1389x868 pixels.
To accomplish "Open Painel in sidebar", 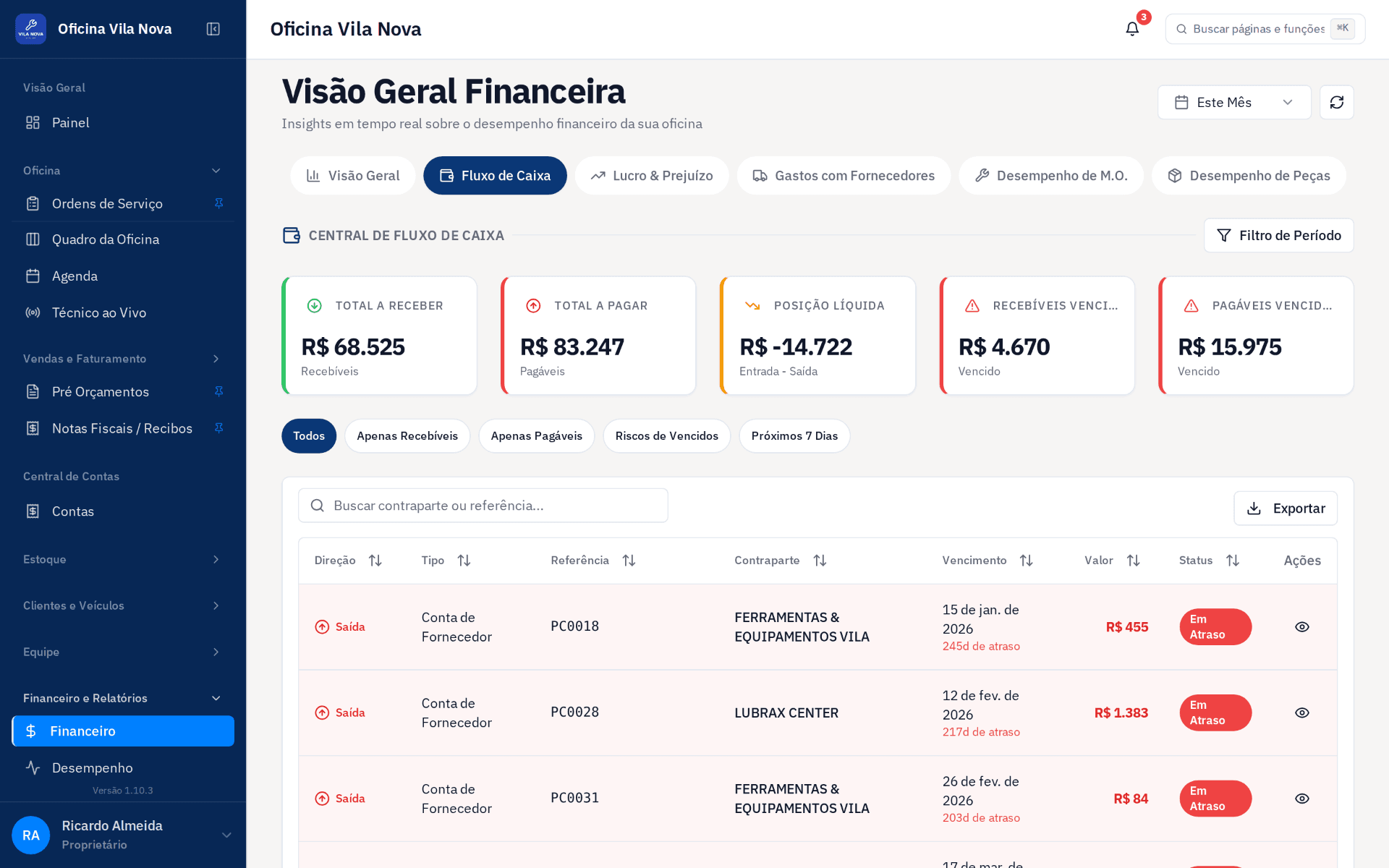I will click(123, 123).
